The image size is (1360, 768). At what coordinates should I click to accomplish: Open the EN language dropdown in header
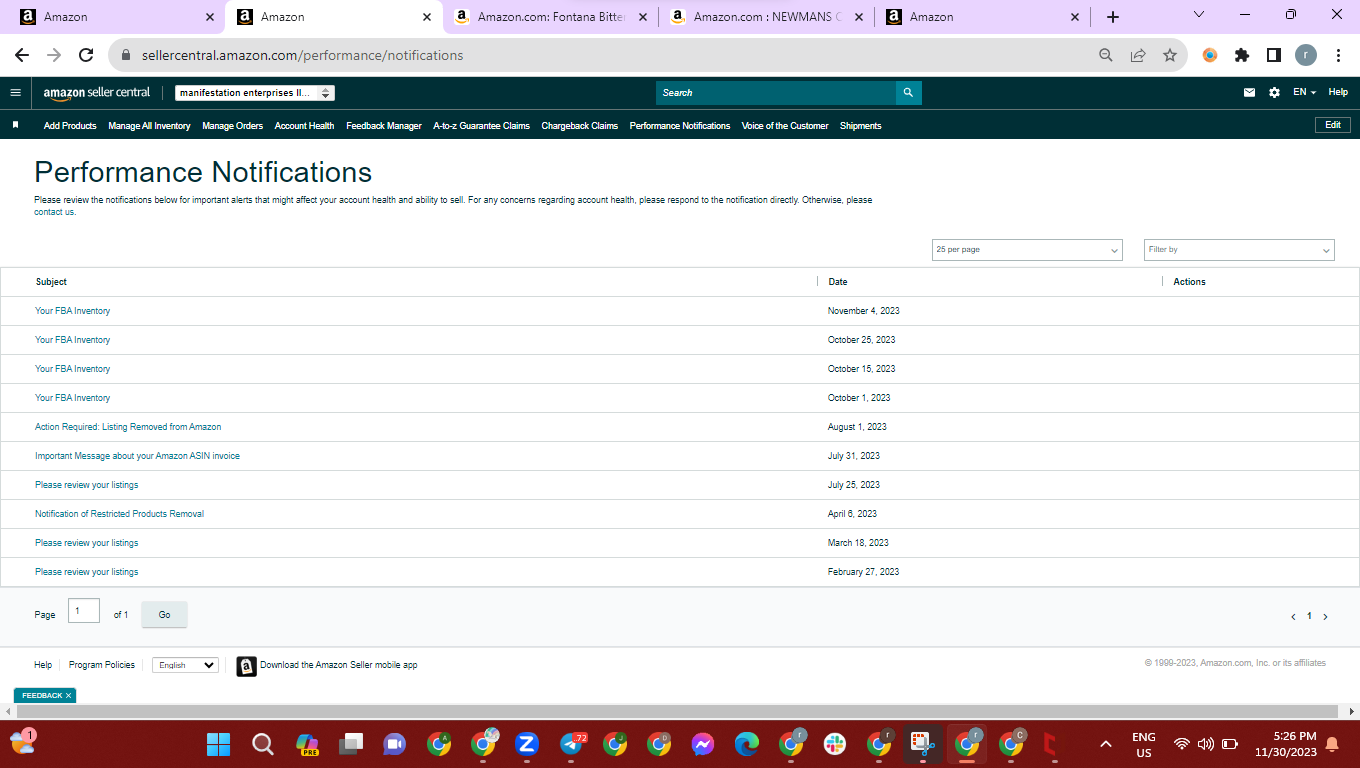click(x=1304, y=93)
